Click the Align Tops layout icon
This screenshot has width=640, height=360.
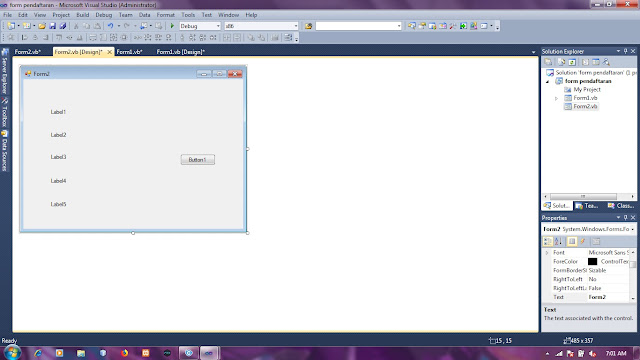[x=59, y=38]
